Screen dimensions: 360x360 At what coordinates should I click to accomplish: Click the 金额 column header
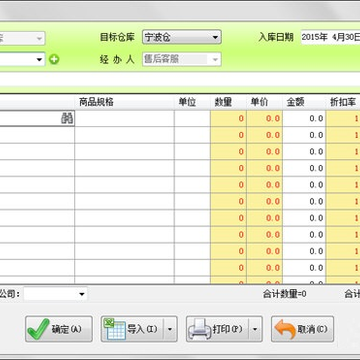(304, 102)
